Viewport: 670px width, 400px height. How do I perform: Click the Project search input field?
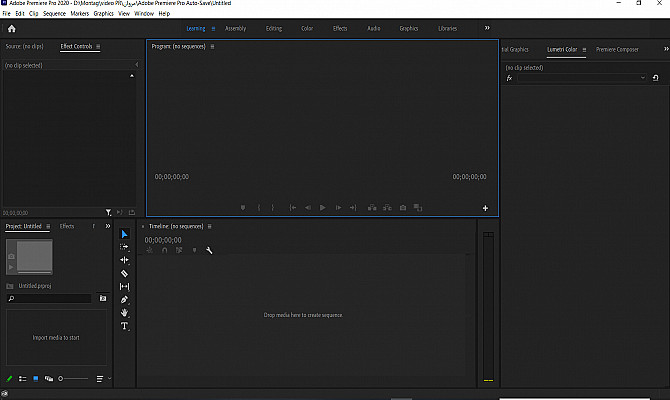tap(50, 298)
